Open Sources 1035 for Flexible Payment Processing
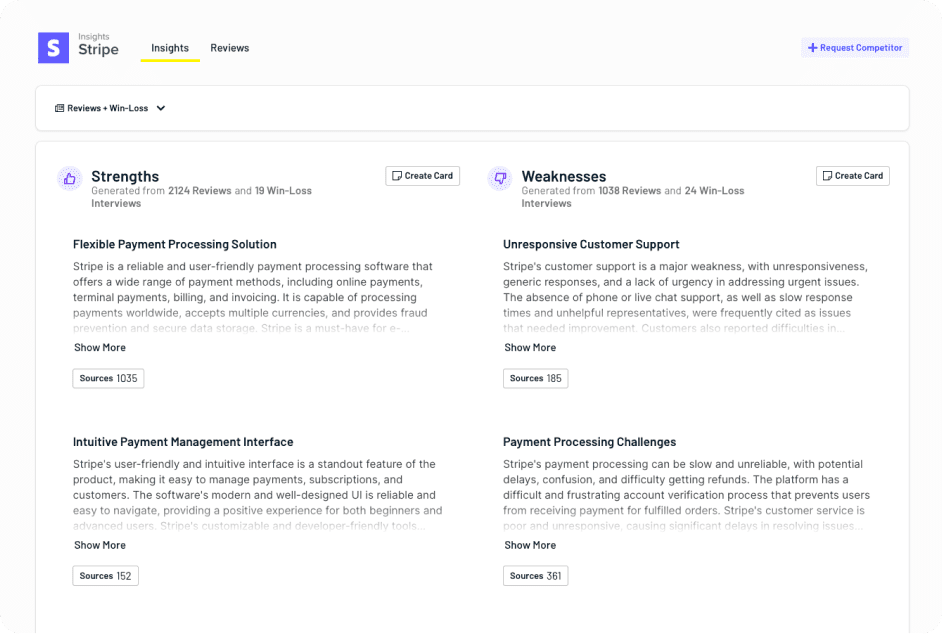Screen dimensions: 942x634 point(108,379)
